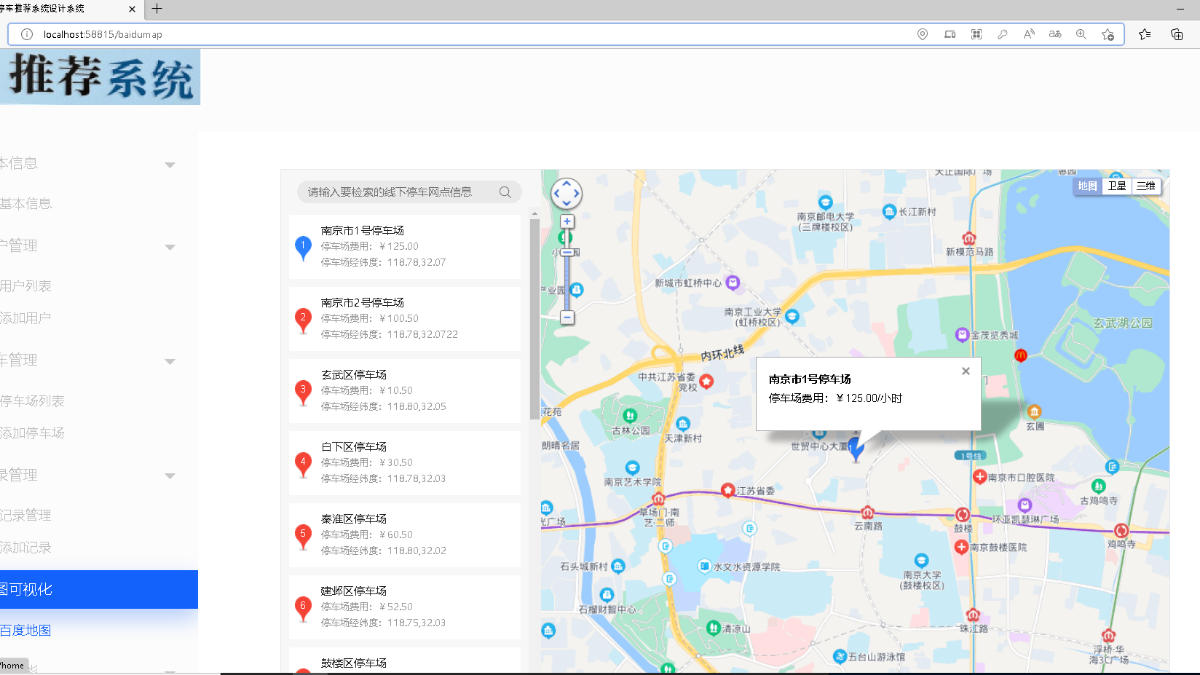
Task: Switch map to 三维 3D view
Action: [x=1146, y=186]
